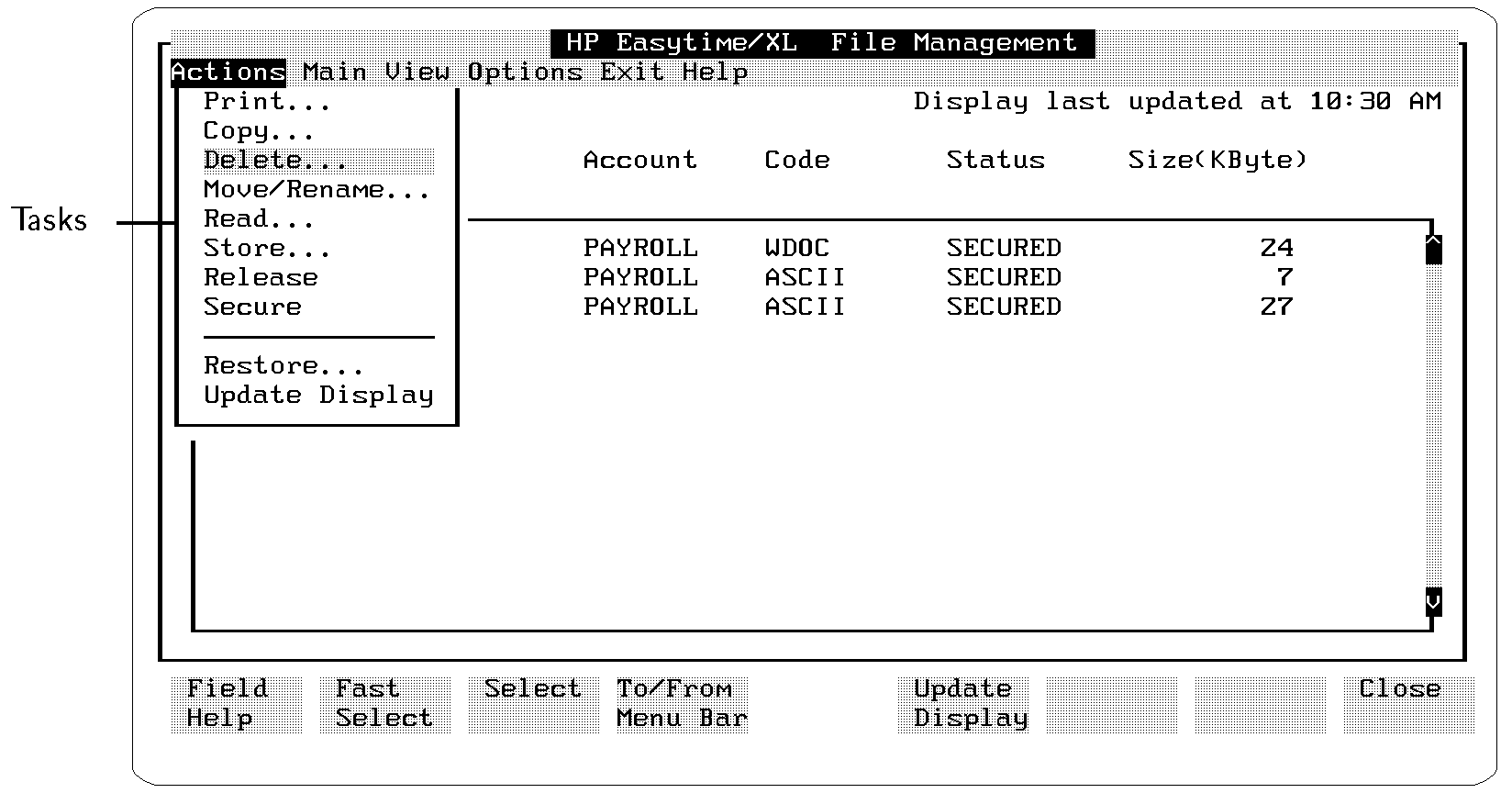Click Exit in the menu bar
This screenshot has height=793, width=1512.
(x=632, y=72)
